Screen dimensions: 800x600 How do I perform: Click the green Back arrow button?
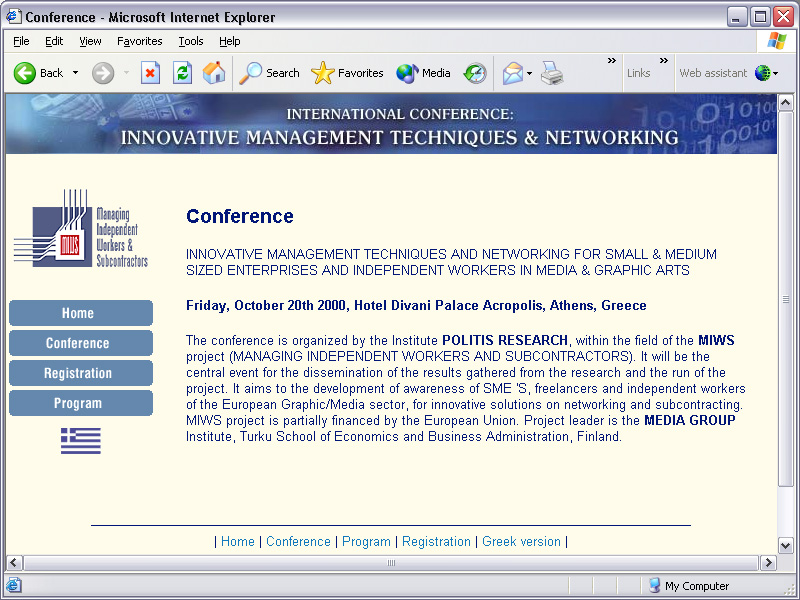coord(24,73)
